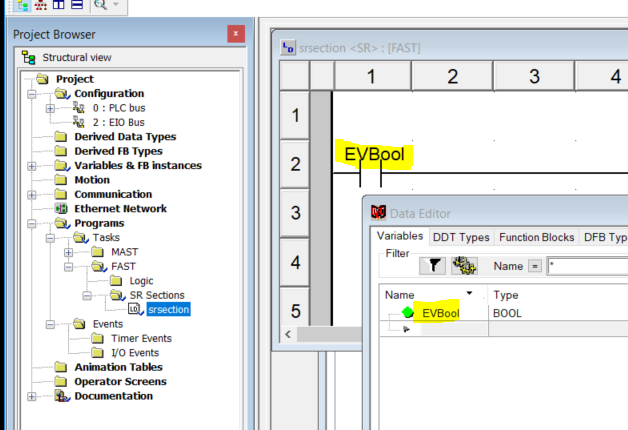628x430 pixels.
Task: Select column header 1 in ladder editor
Action: coord(372,76)
